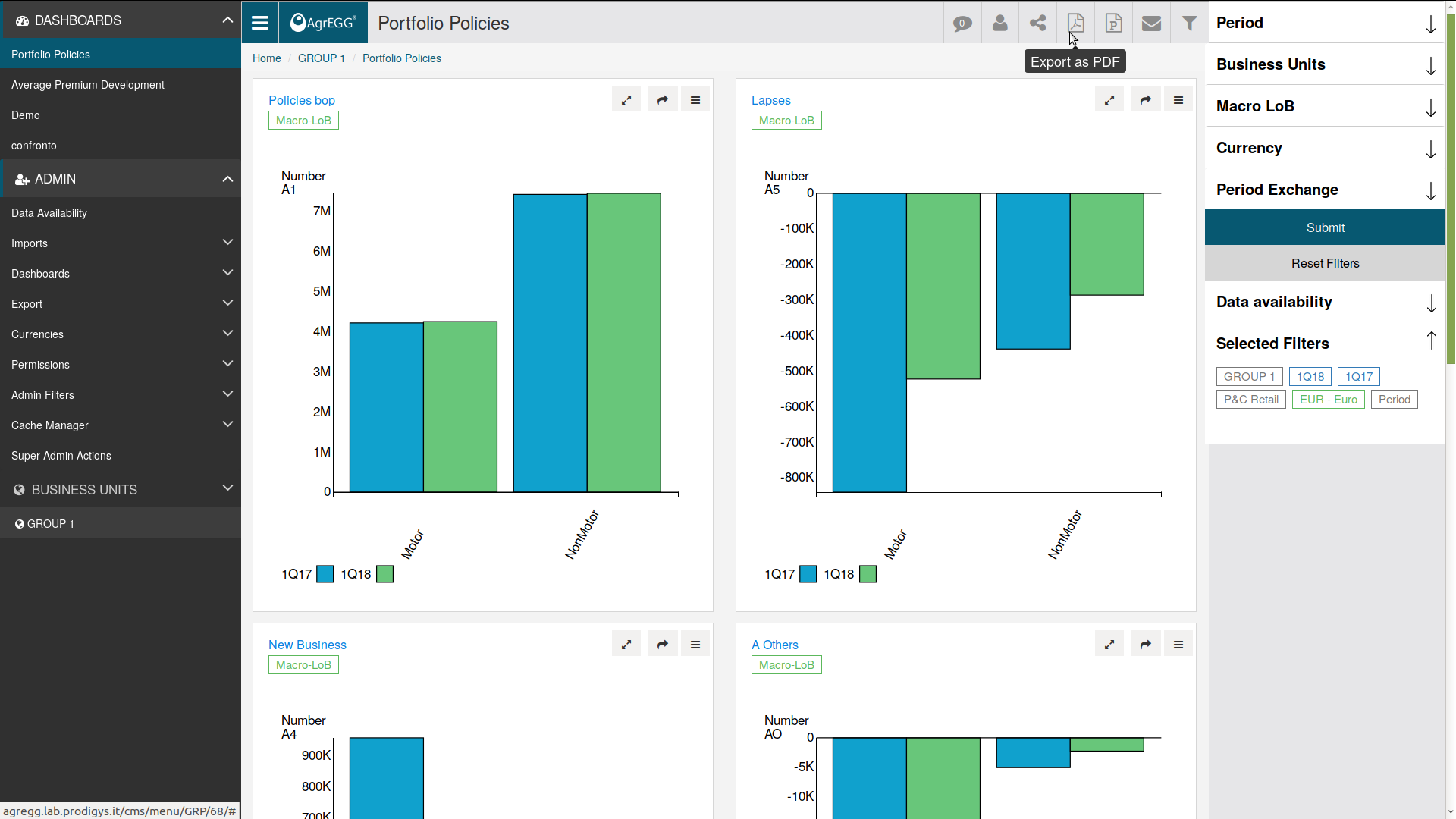
Task: Click the Policies bop chart title
Action: coord(301,100)
